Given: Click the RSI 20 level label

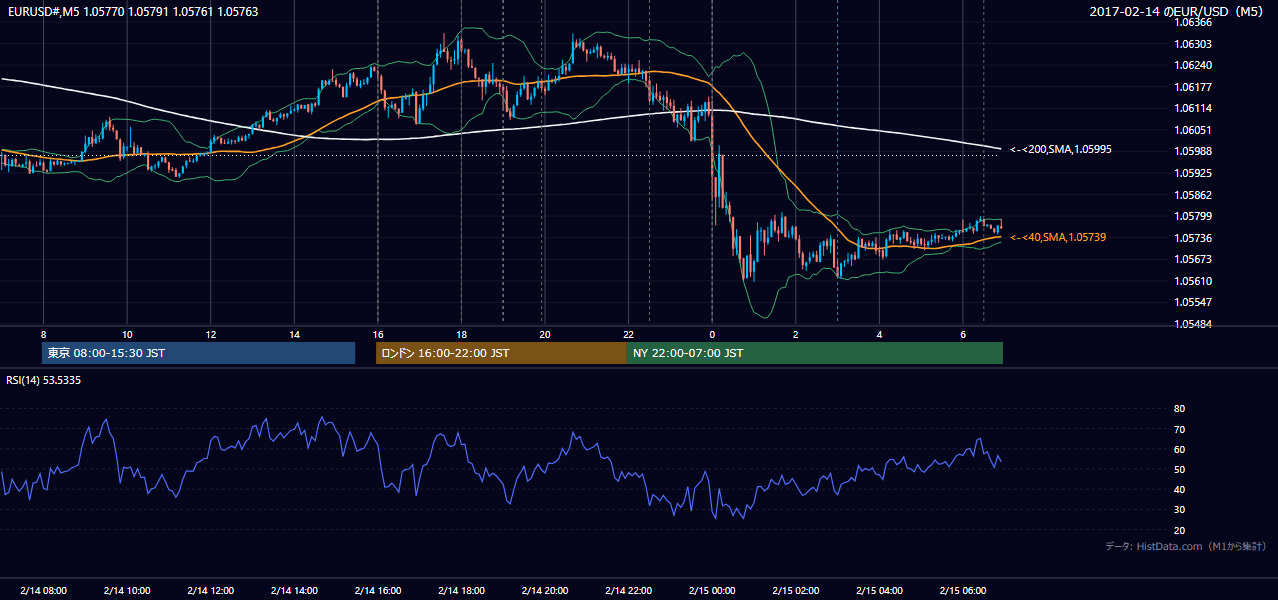Looking at the screenshot, I should click(x=1180, y=530).
